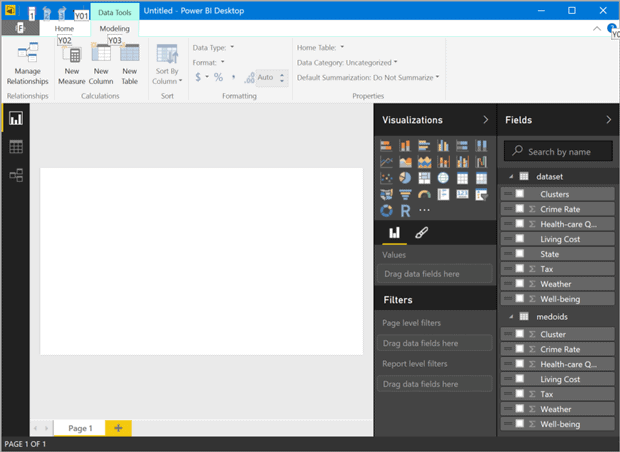Insert a Gauge visual

[424, 194]
